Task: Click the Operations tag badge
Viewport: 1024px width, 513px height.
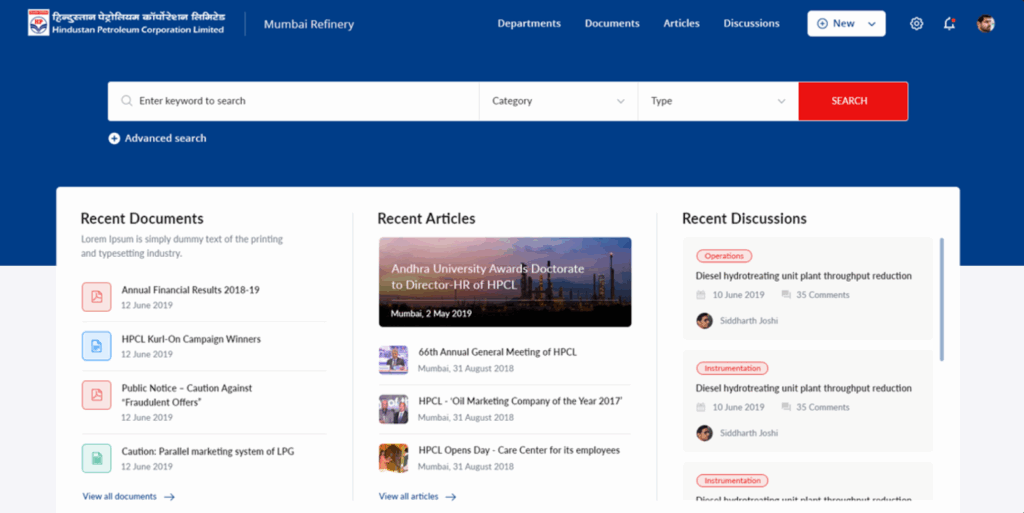Action: [x=724, y=256]
